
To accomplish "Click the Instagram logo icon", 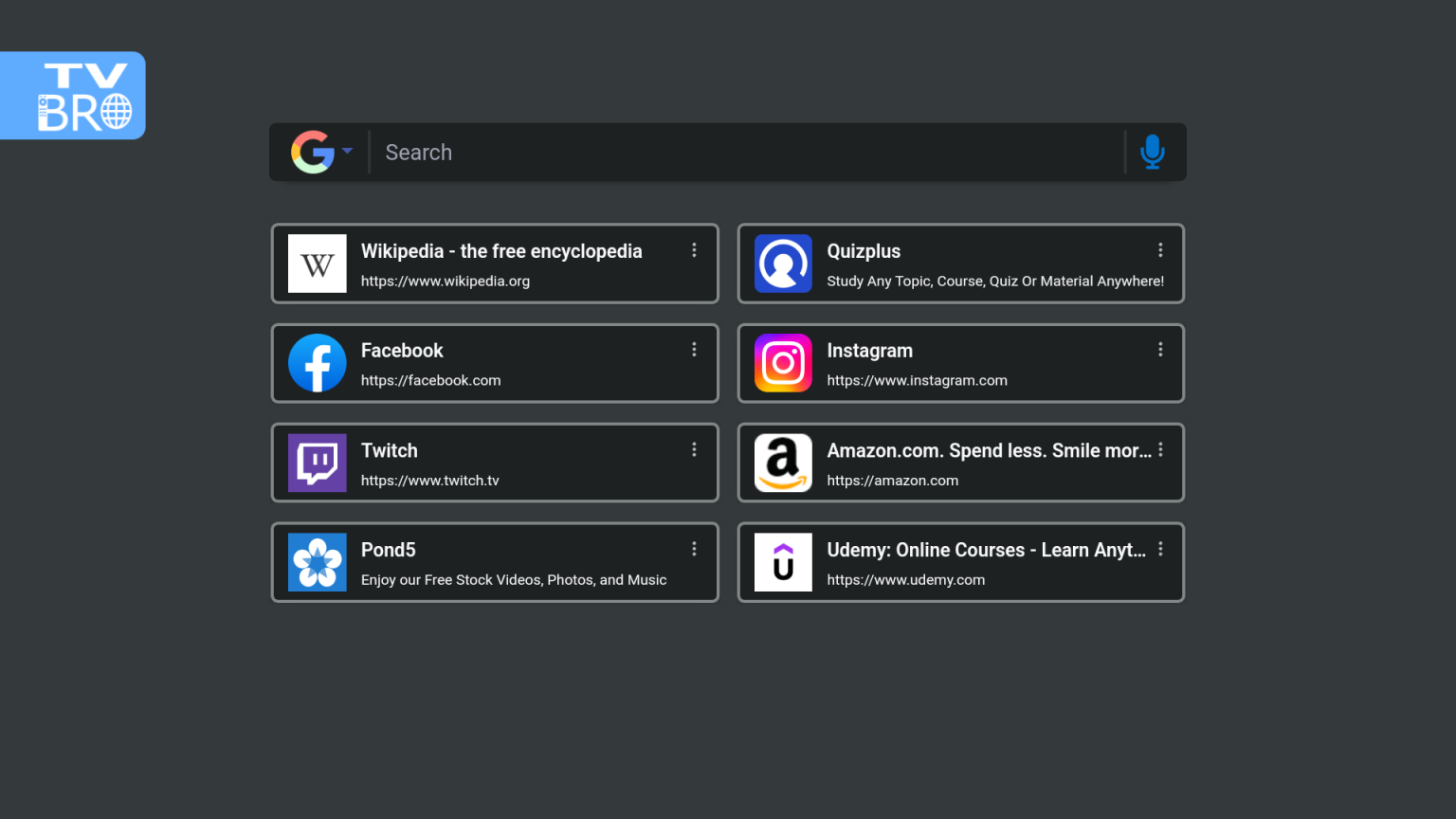I will [783, 363].
